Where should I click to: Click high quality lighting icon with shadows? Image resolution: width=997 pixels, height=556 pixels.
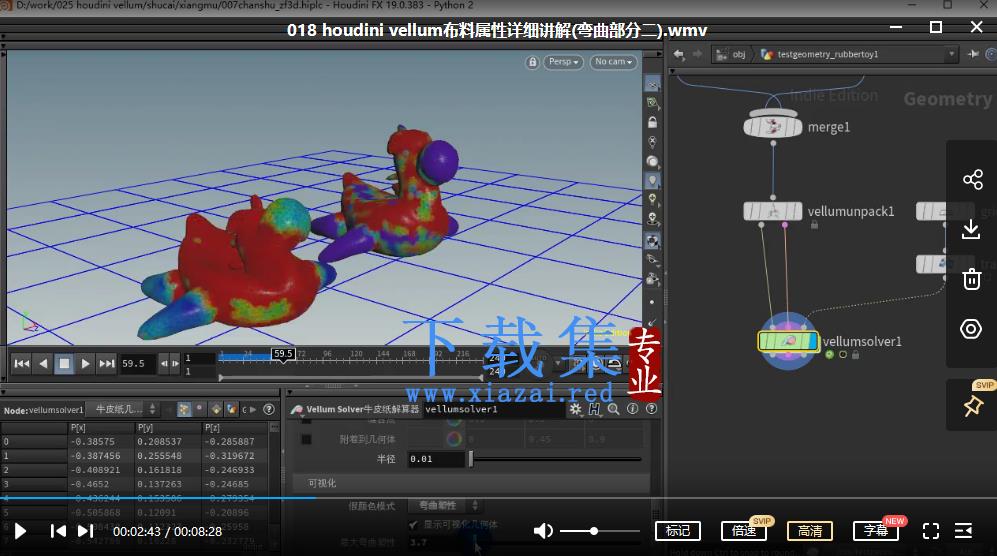[652, 219]
